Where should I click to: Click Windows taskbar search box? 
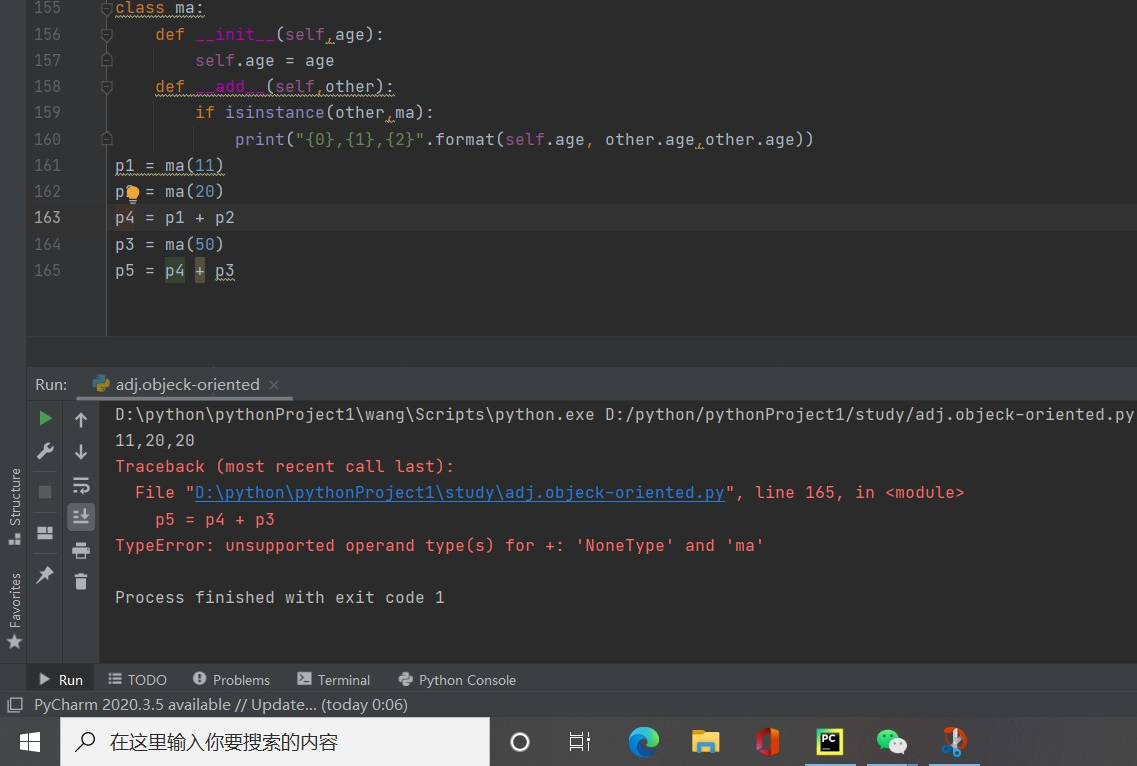(275, 741)
